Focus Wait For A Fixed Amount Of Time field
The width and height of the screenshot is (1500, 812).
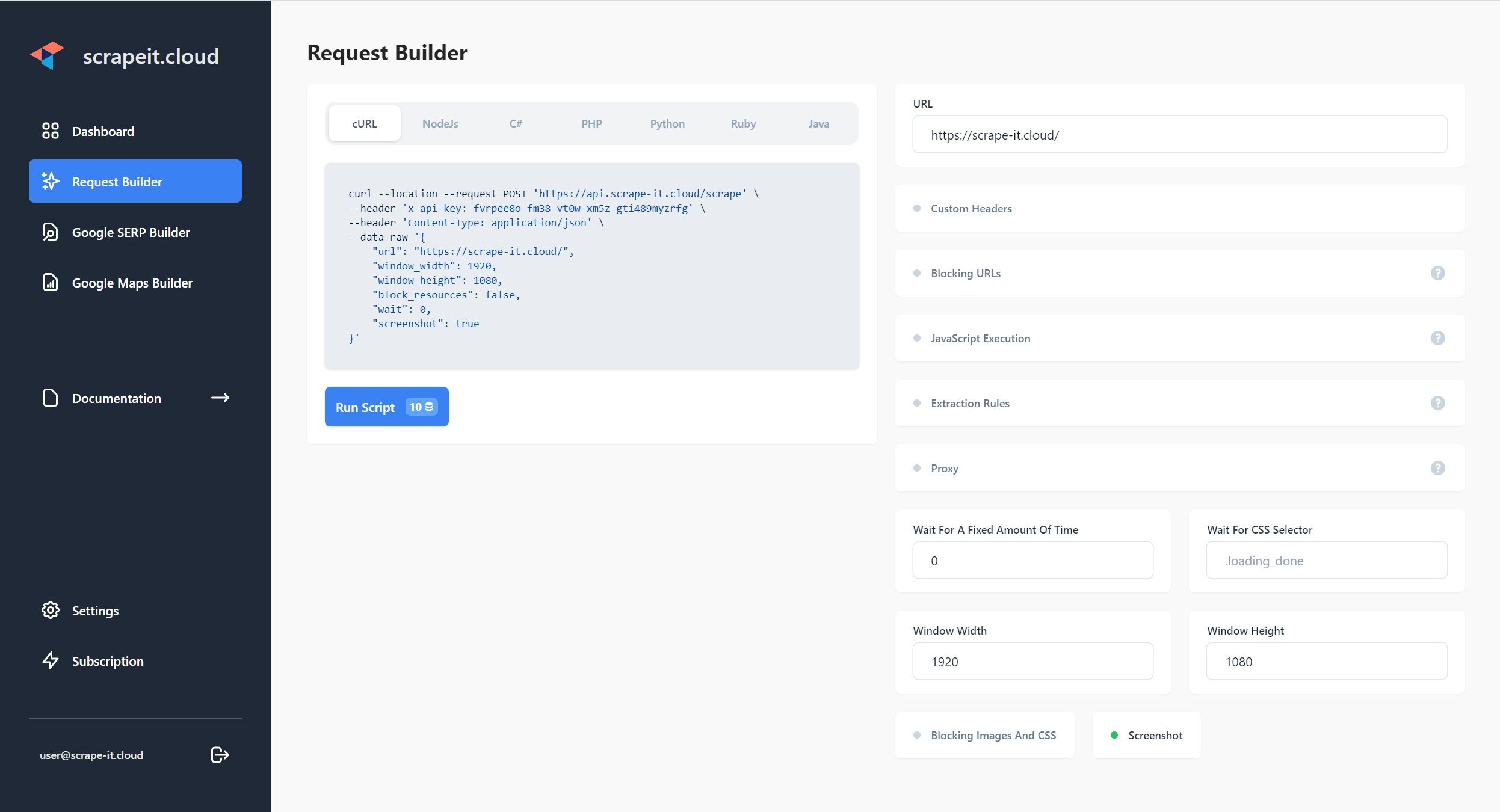pos(1032,560)
